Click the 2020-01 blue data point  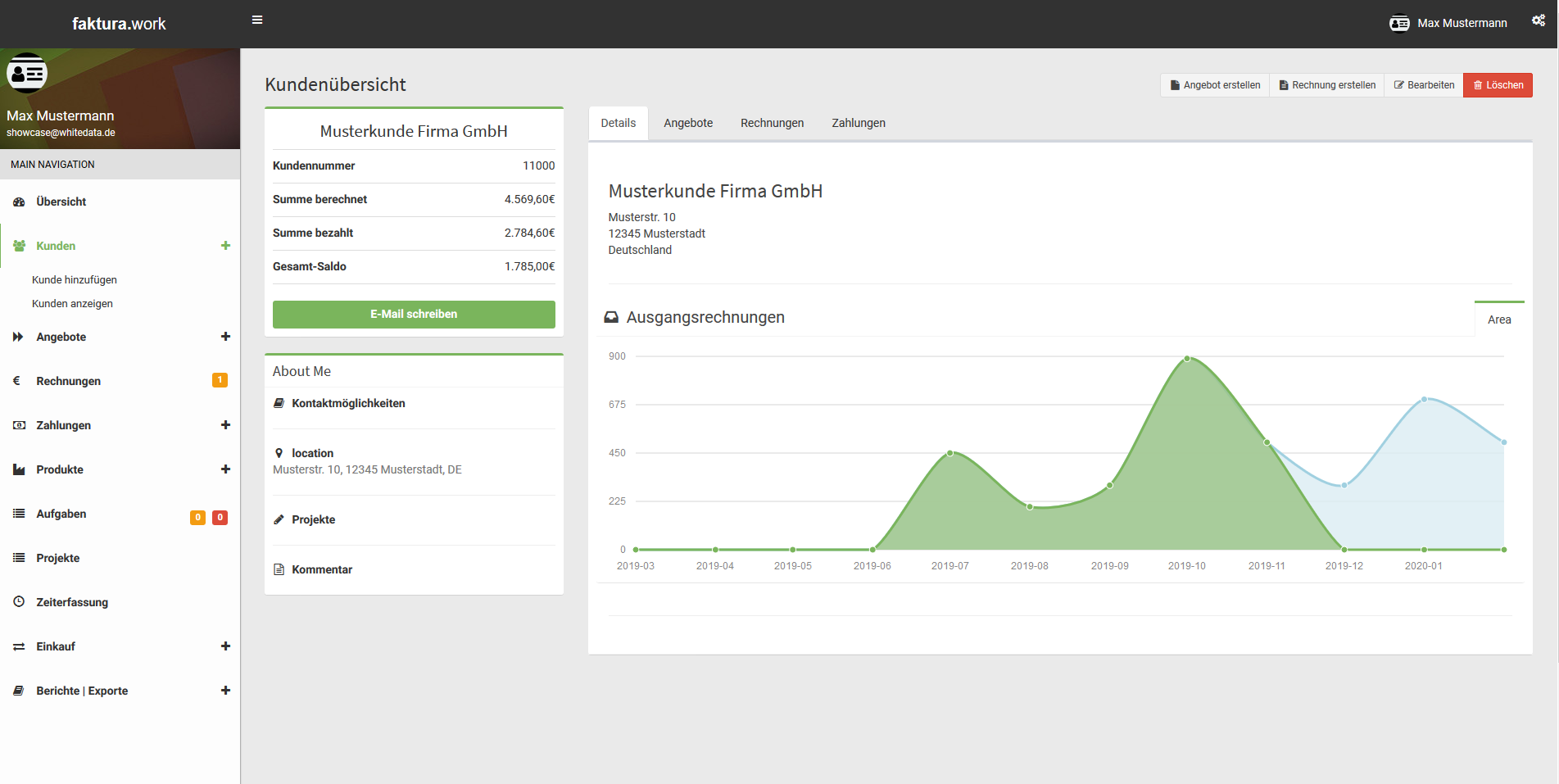(1425, 399)
